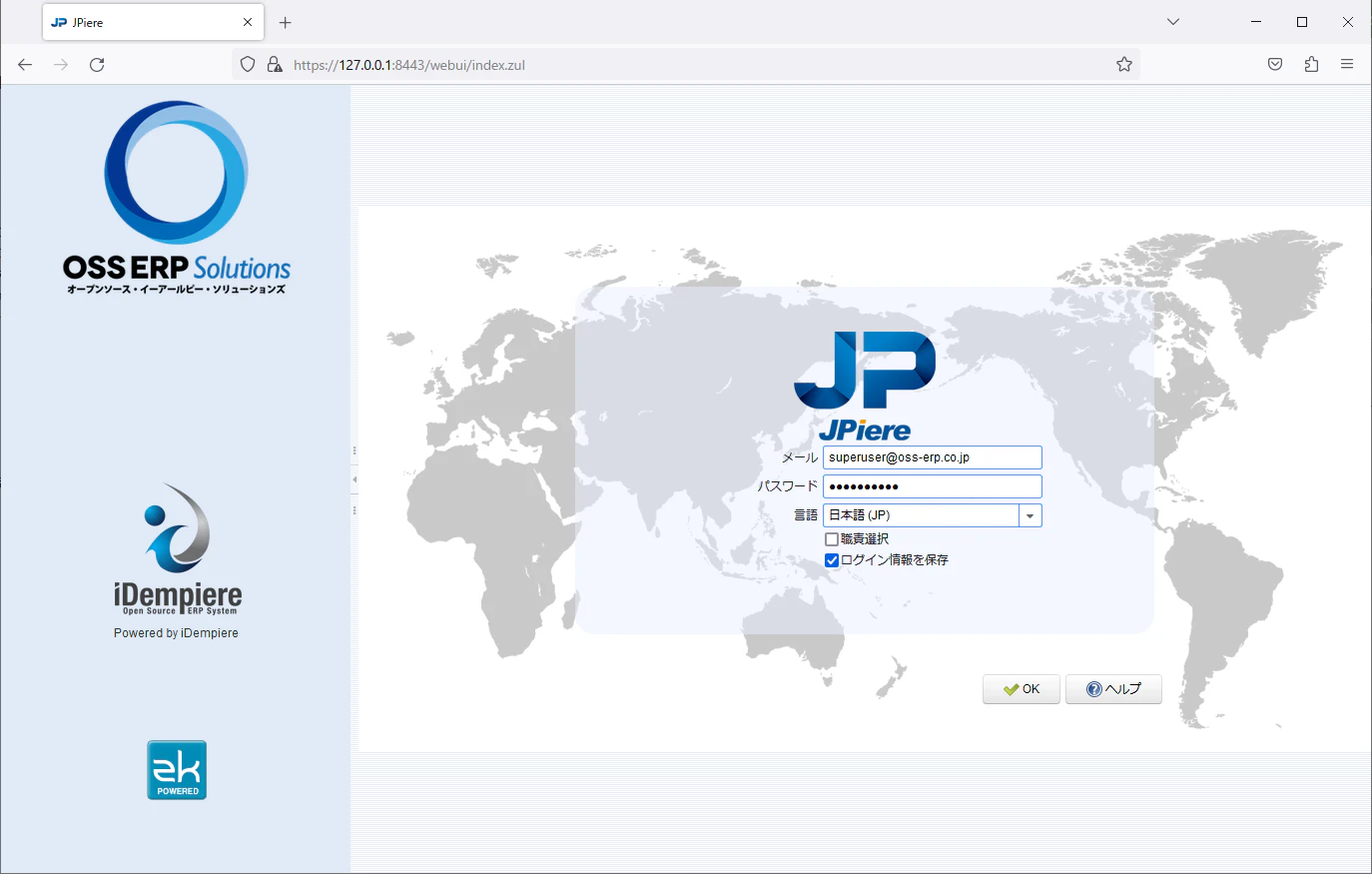1372x874 pixels.
Task: Collapse the left sidebar with splitter arrow
Action: tap(354, 480)
